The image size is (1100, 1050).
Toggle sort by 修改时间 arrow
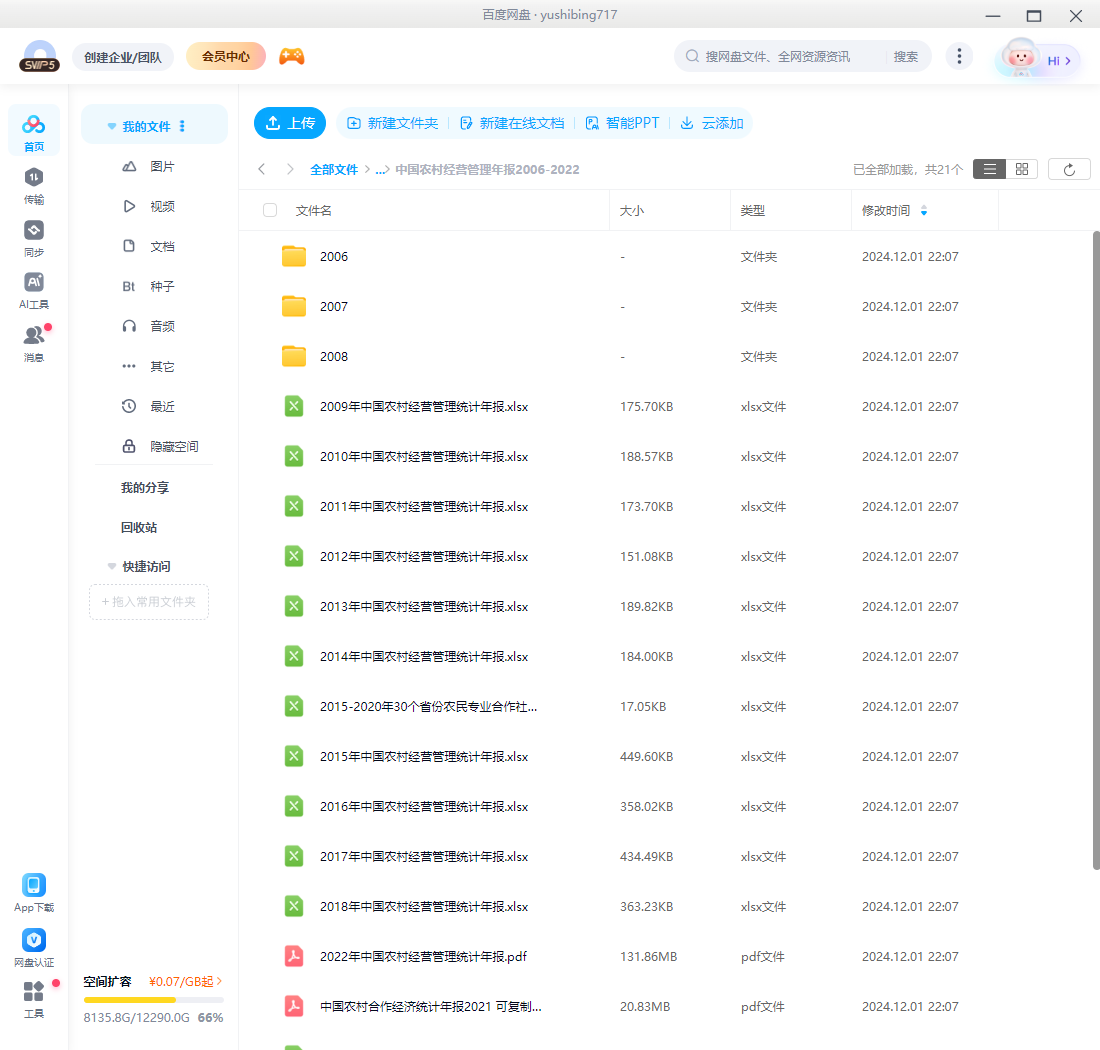click(924, 210)
